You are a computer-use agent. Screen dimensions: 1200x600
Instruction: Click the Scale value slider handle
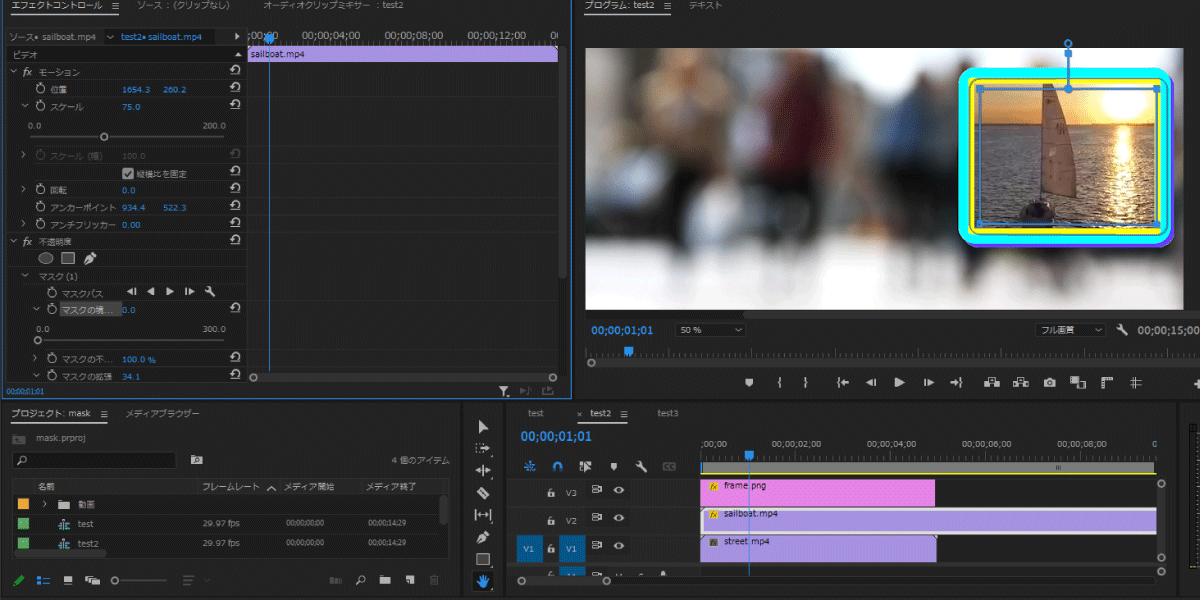coord(104,137)
